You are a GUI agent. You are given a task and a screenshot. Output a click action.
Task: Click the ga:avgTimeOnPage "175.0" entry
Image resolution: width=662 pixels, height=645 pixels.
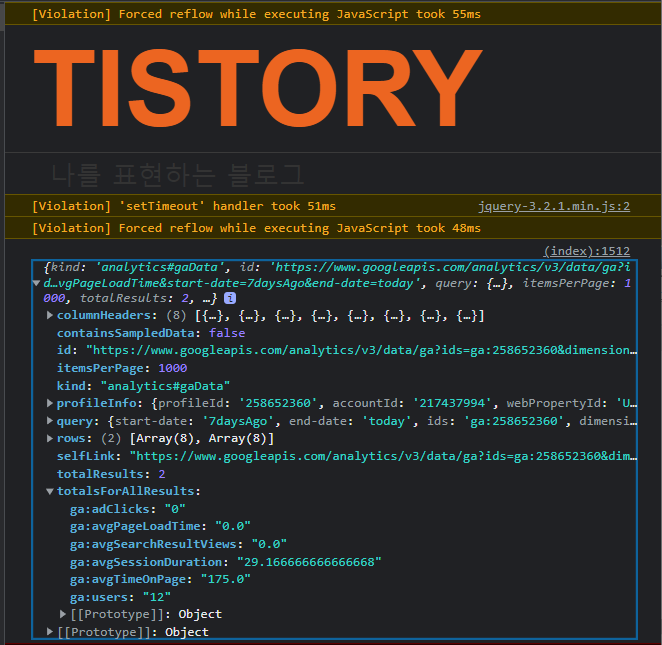[160, 579]
